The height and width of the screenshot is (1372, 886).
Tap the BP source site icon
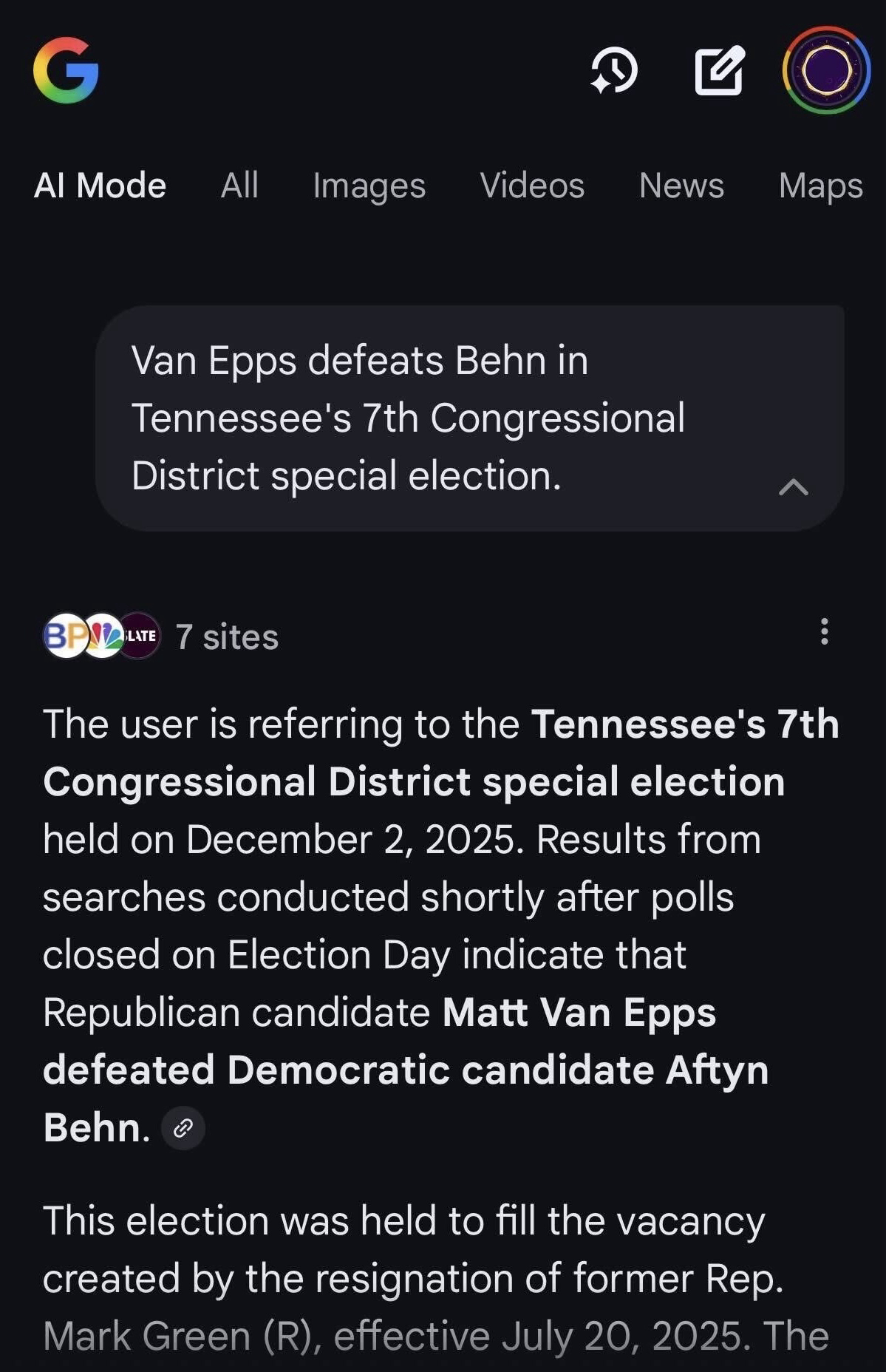coord(64,636)
